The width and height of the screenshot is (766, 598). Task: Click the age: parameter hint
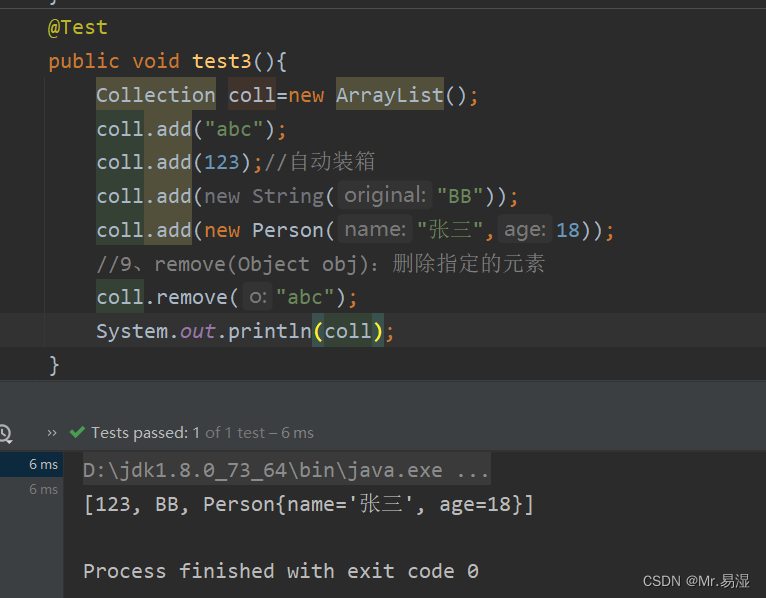click(525, 230)
